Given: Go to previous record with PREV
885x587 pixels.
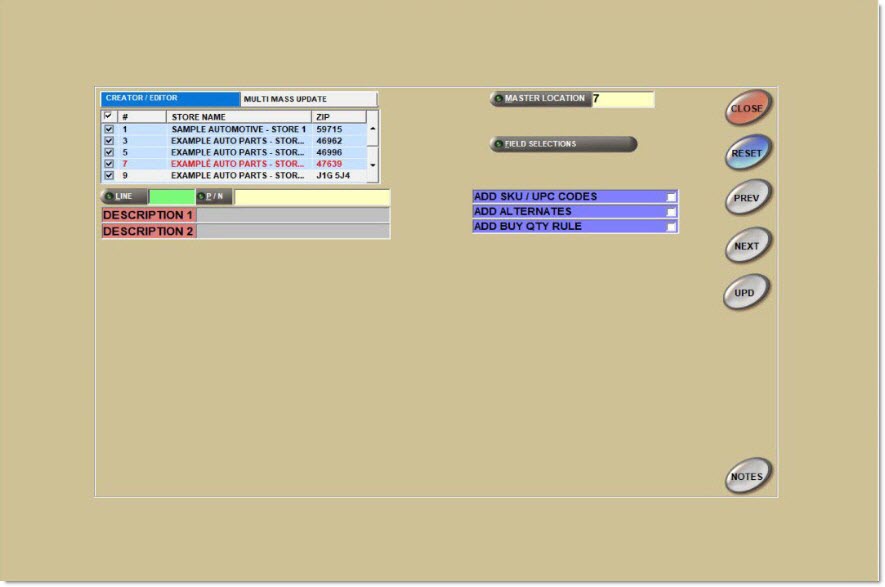Looking at the screenshot, I should 747,198.
